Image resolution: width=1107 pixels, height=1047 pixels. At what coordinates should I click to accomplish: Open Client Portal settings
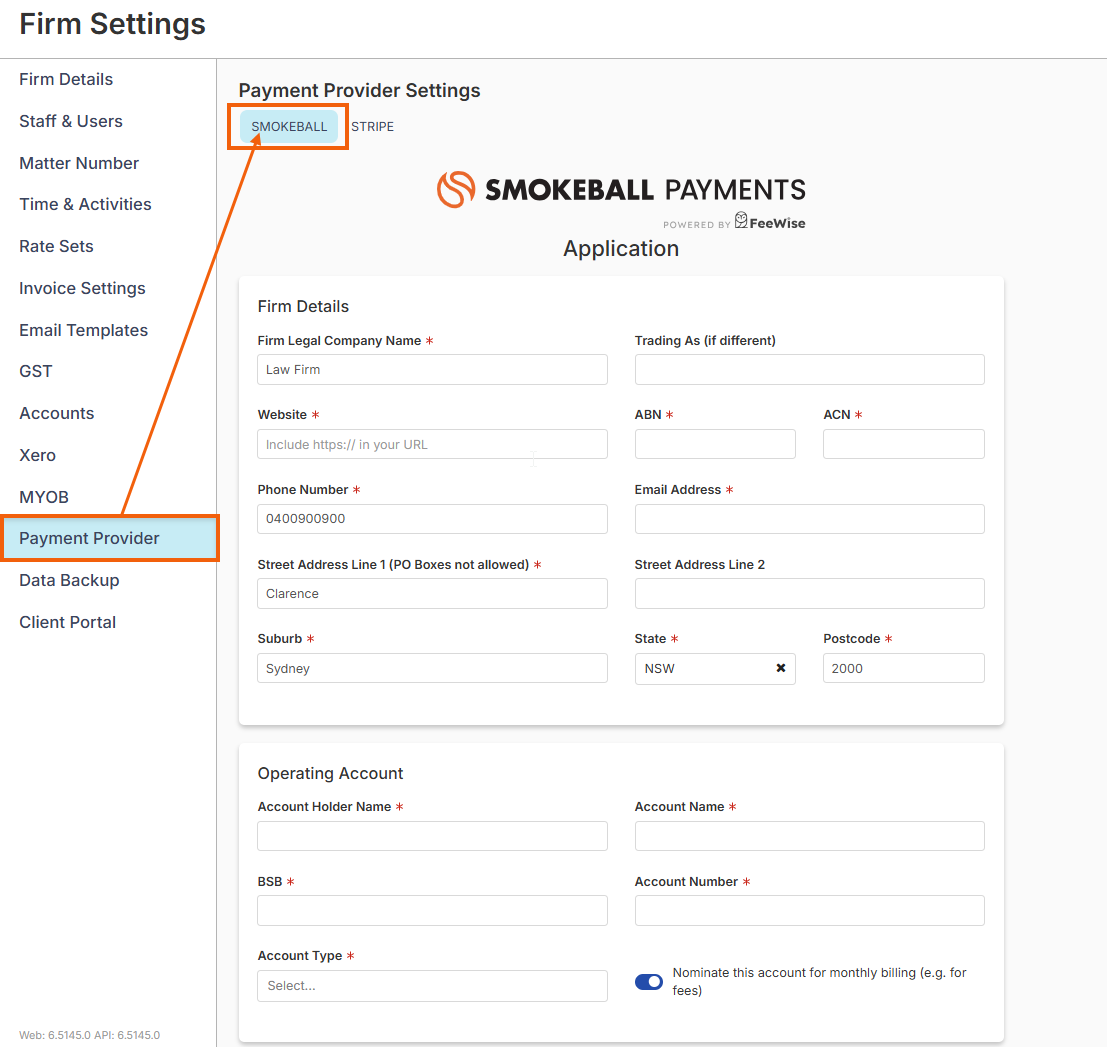(67, 622)
